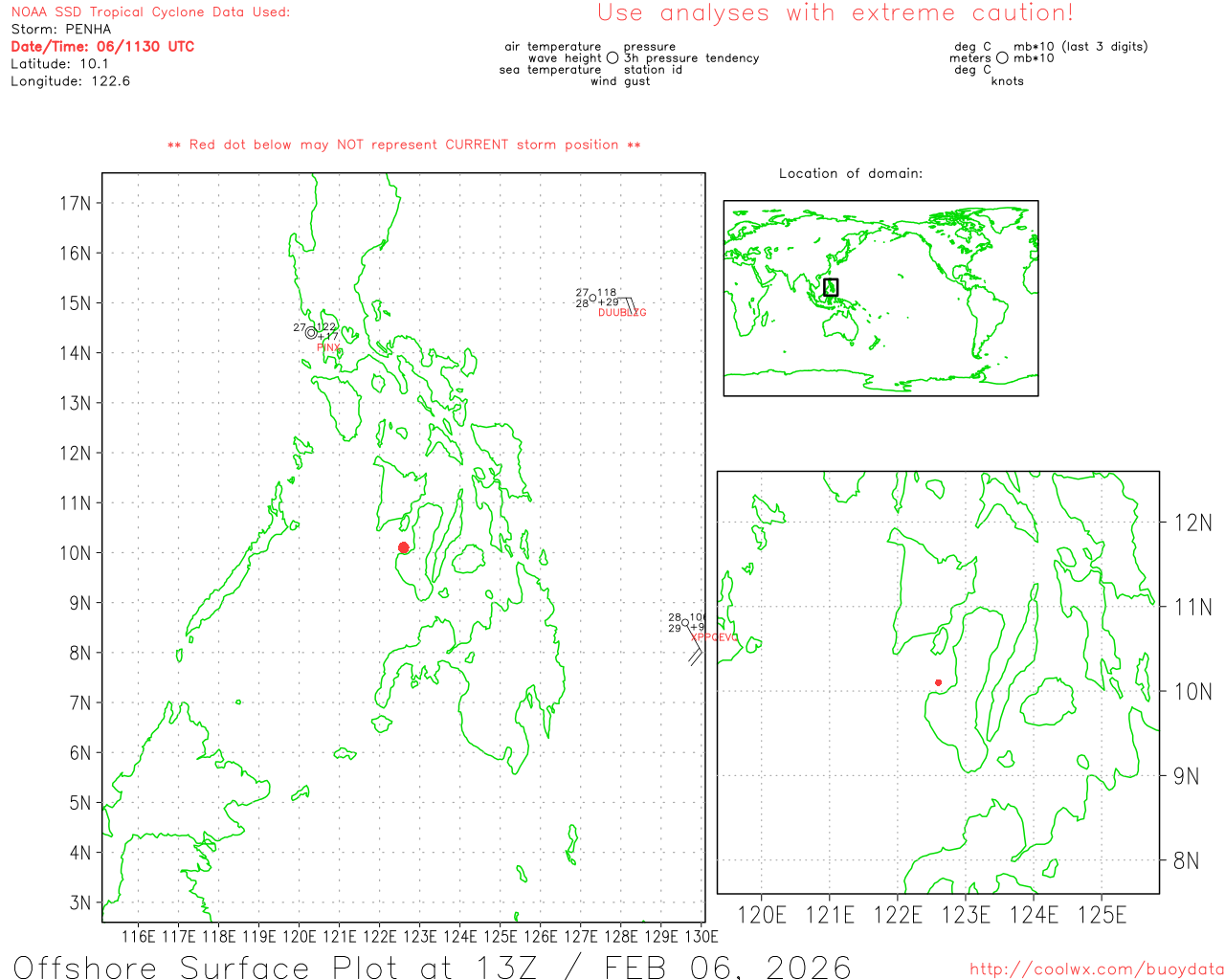
Task: Click the large 125E label under inset map
Action: click(x=1102, y=915)
